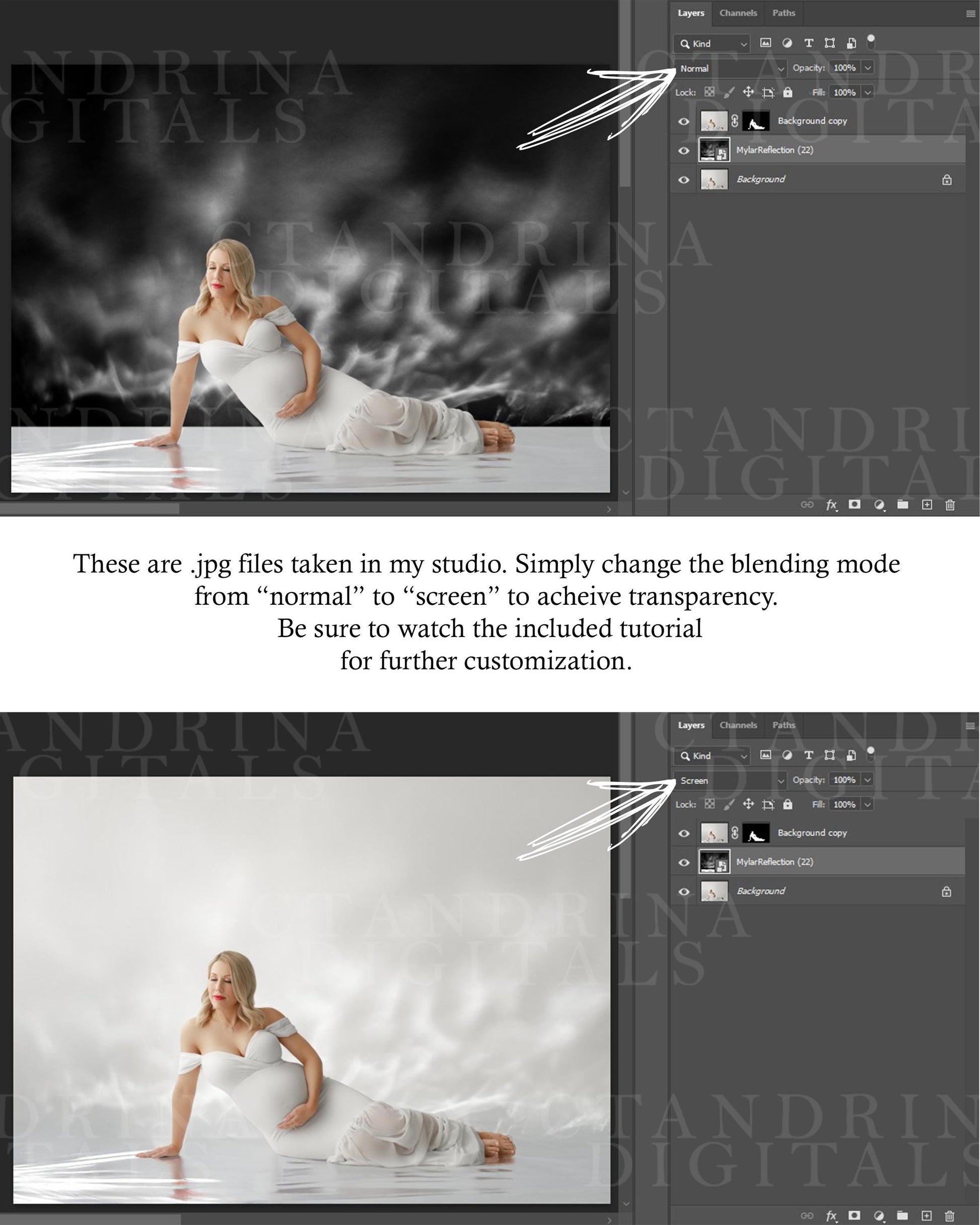Switch to Channels tab in top panel
Viewport: 980px width, 1225px height.
click(738, 13)
